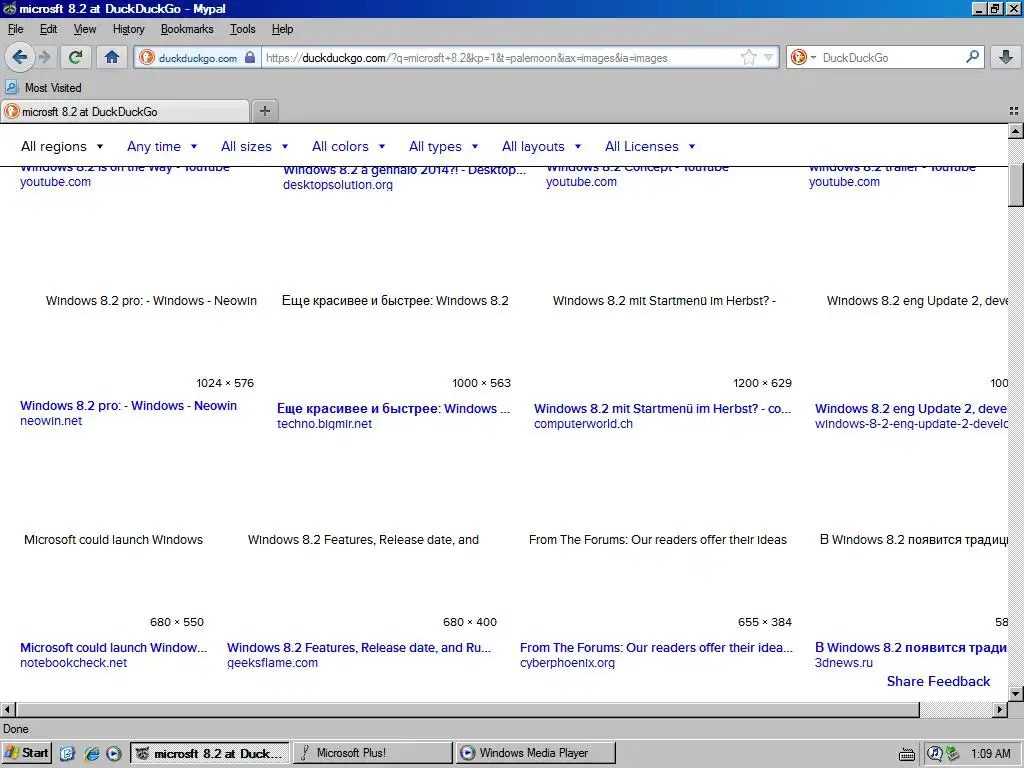1024x768 pixels.
Task: Expand the All Licenses filter
Action: tap(650, 146)
